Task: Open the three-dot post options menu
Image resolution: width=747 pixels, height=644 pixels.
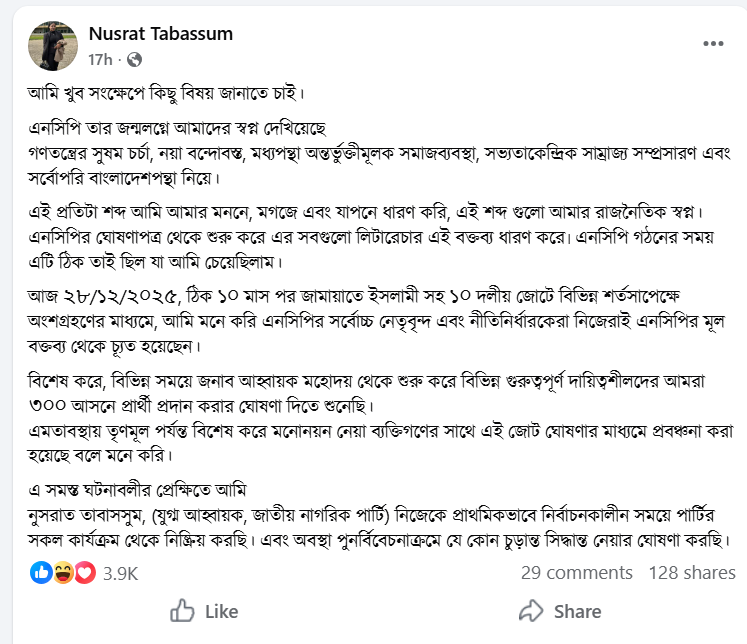Action: tap(712, 44)
